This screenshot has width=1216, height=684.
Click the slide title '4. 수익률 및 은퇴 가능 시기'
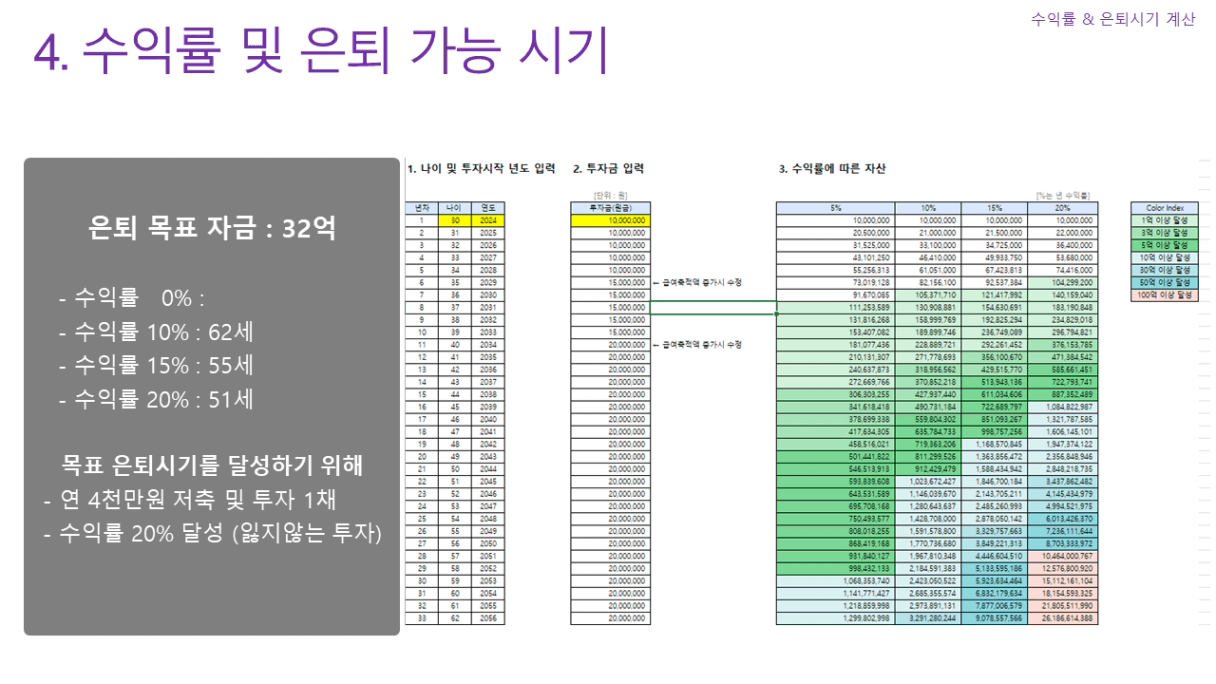point(321,52)
